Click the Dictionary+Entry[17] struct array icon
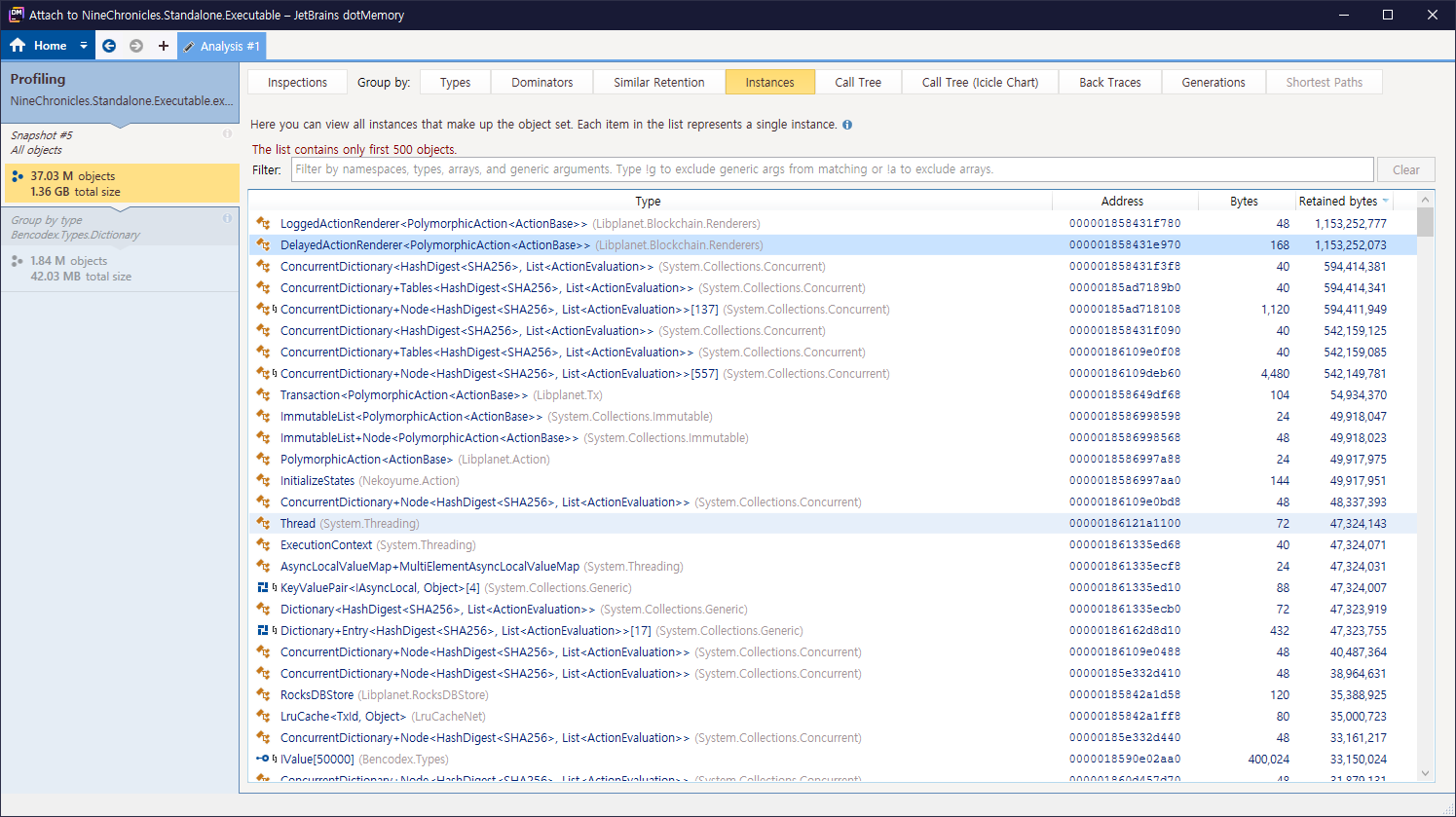 tap(265, 630)
